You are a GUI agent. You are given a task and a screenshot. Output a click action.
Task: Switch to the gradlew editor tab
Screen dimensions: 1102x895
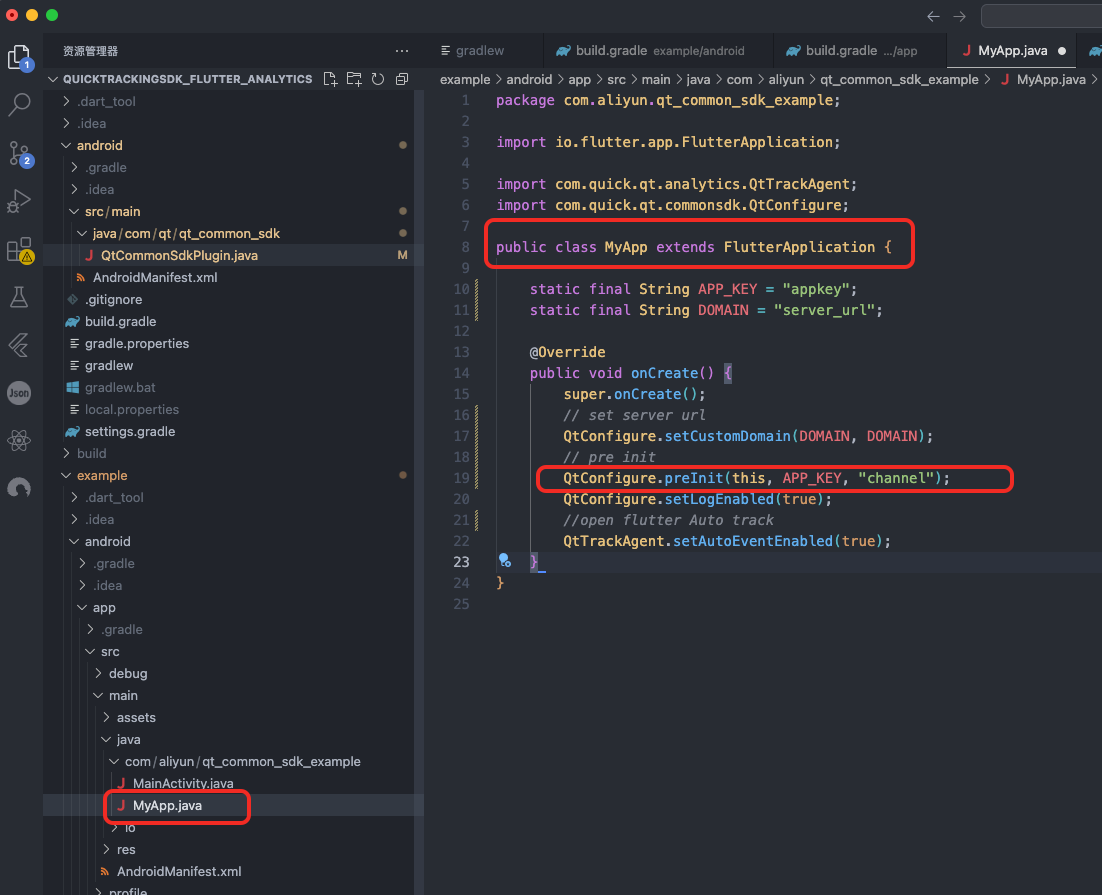(480, 50)
